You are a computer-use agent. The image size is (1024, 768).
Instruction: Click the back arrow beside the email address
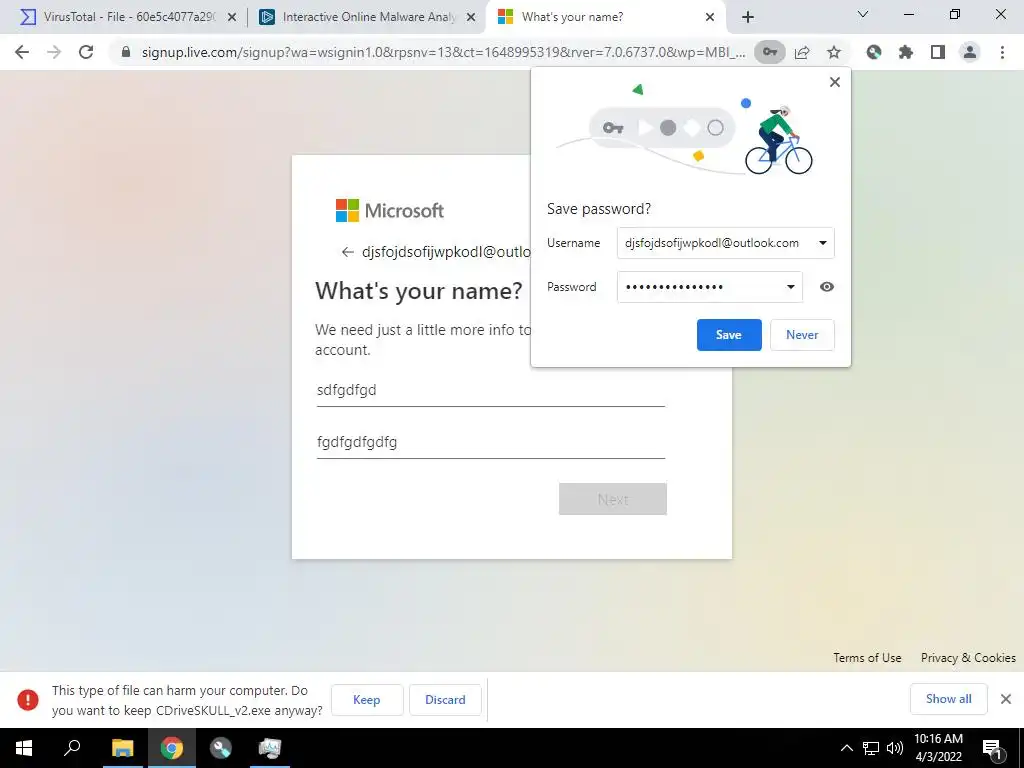pos(347,252)
